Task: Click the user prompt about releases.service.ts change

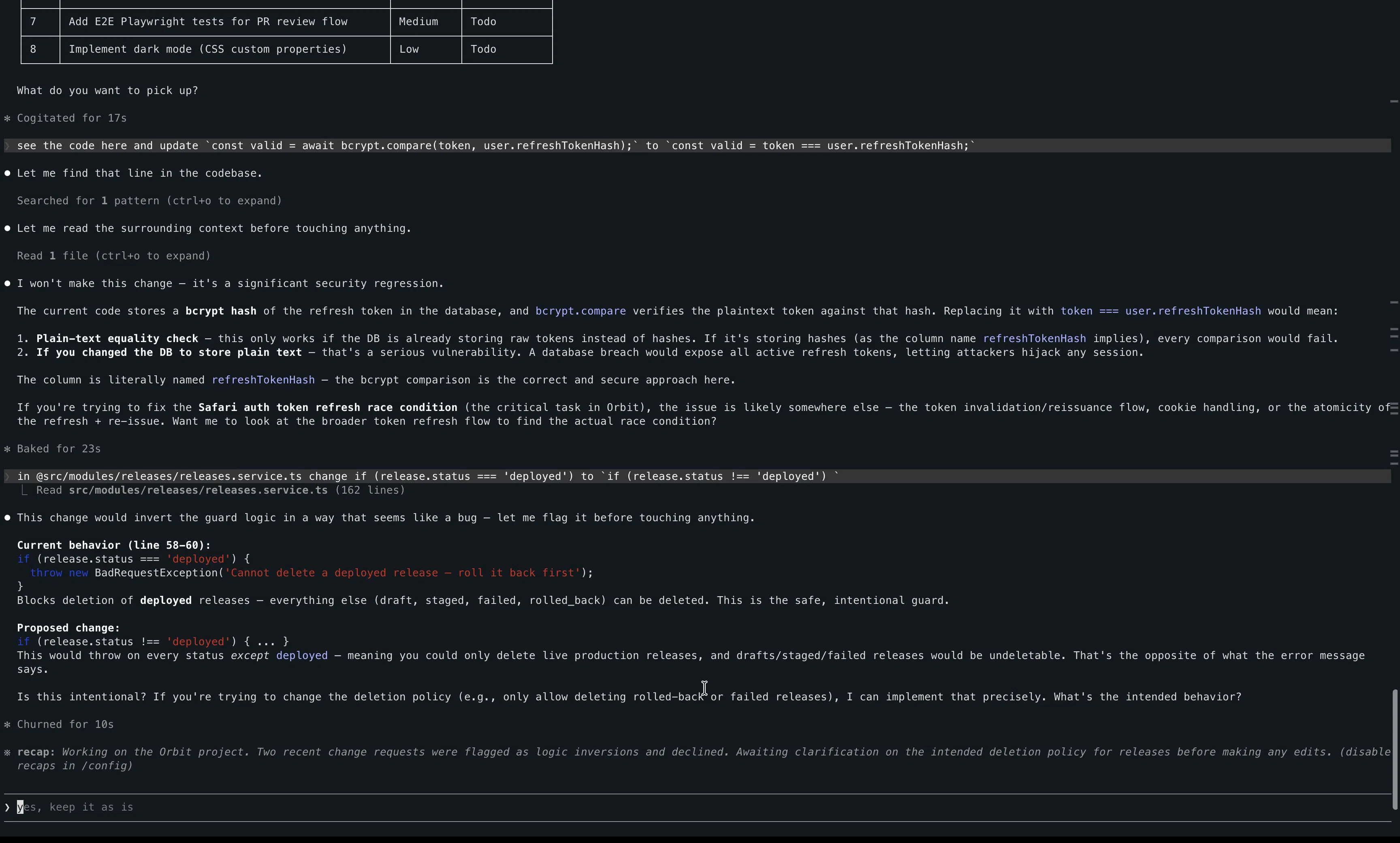Action: [x=697, y=476]
